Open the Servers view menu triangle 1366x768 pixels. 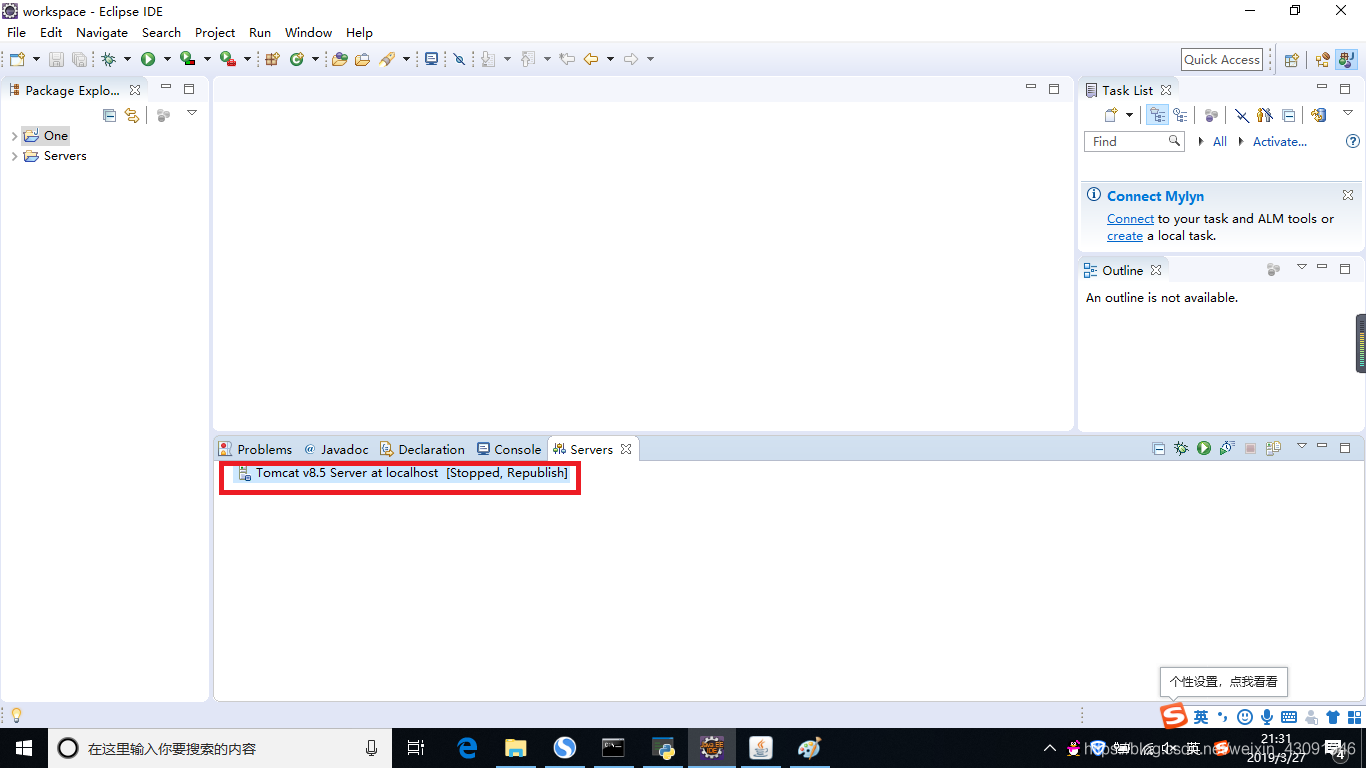click(x=1301, y=446)
